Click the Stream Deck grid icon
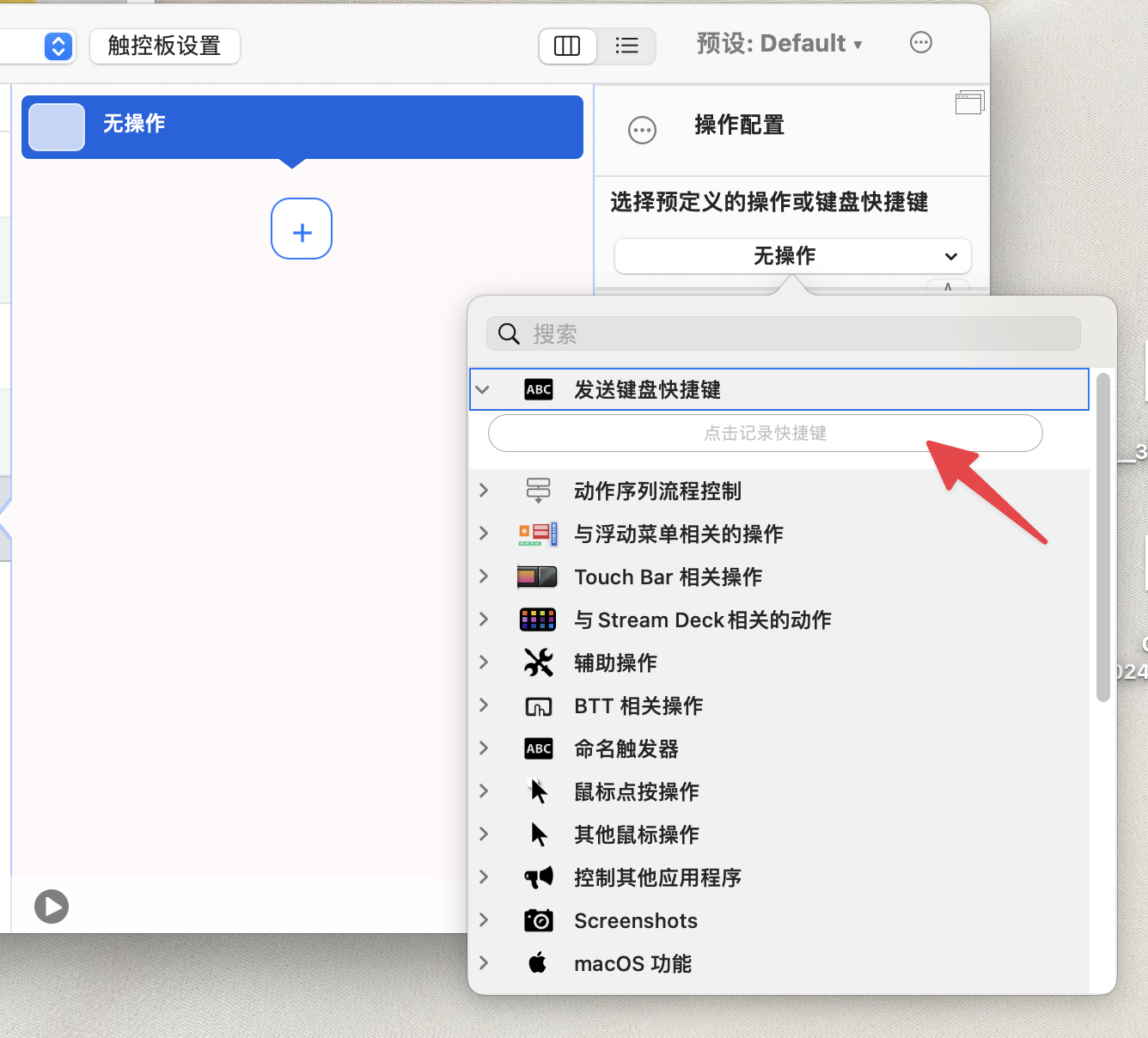The height and width of the screenshot is (1038, 1148). [539, 620]
